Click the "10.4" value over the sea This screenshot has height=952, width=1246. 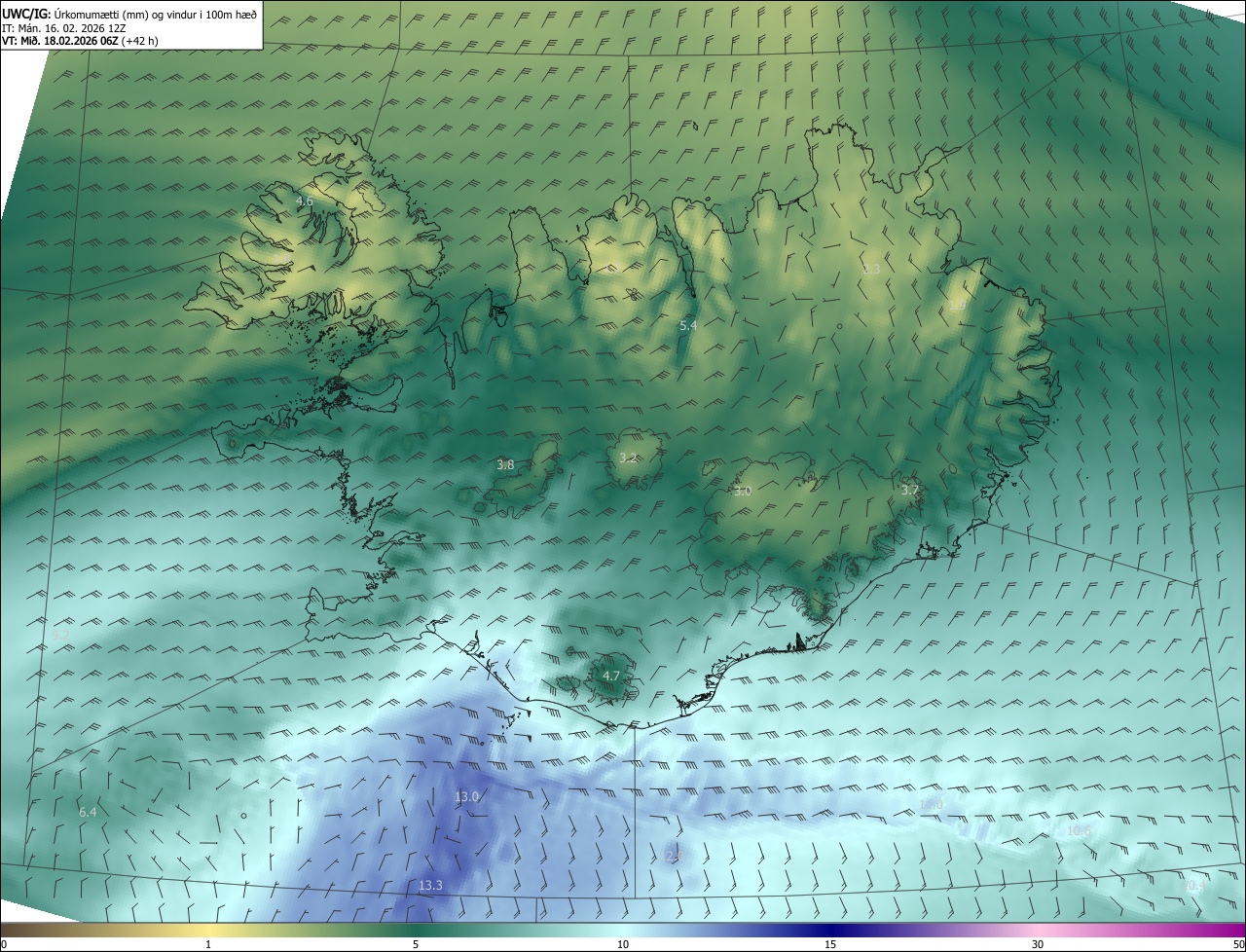(1194, 886)
